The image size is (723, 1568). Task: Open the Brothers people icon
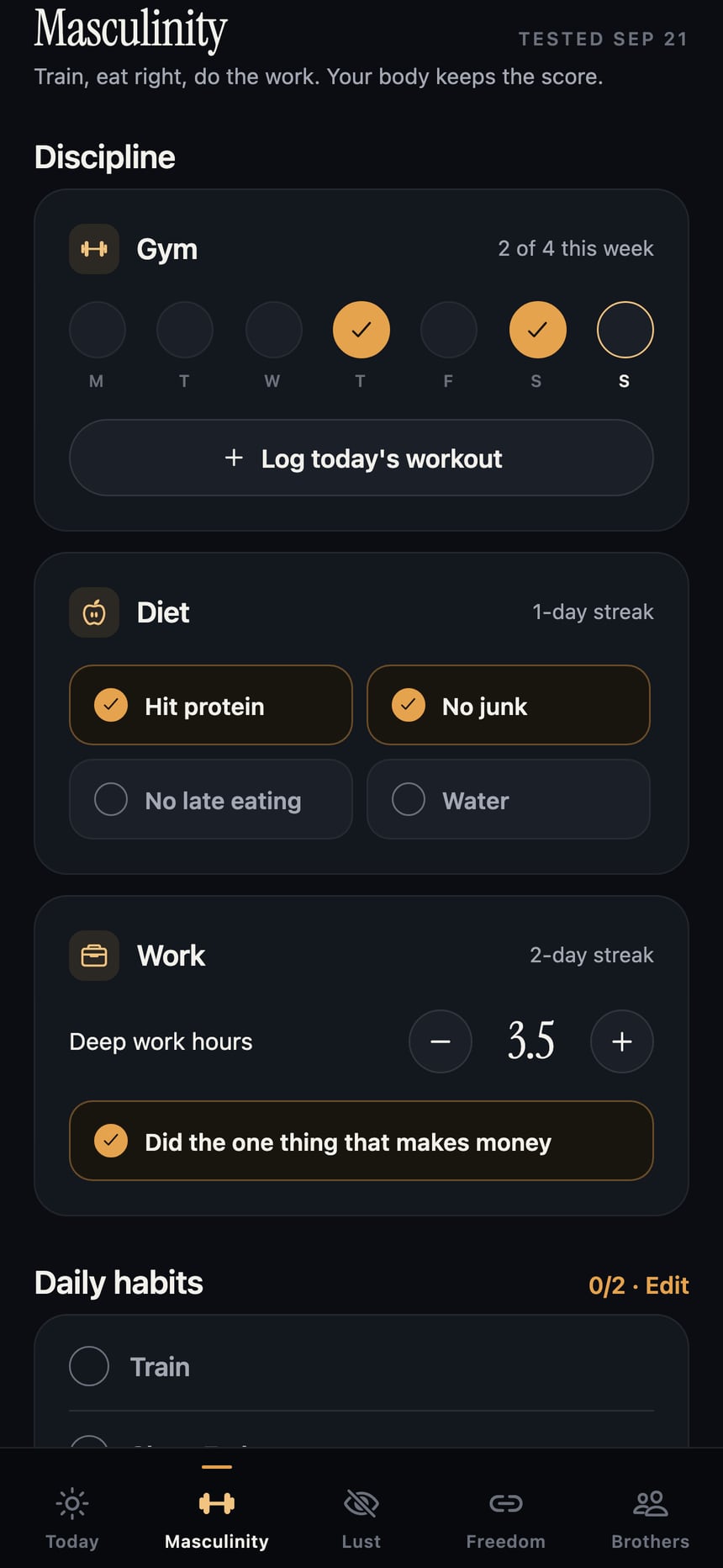click(x=651, y=1503)
